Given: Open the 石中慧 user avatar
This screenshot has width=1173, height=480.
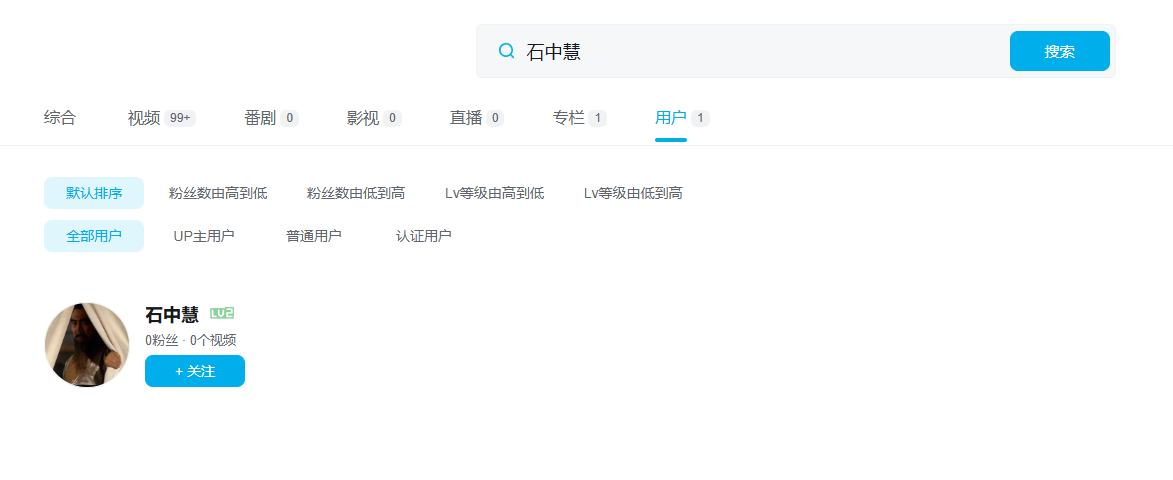Looking at the screenshot, I should click(87, 345).
